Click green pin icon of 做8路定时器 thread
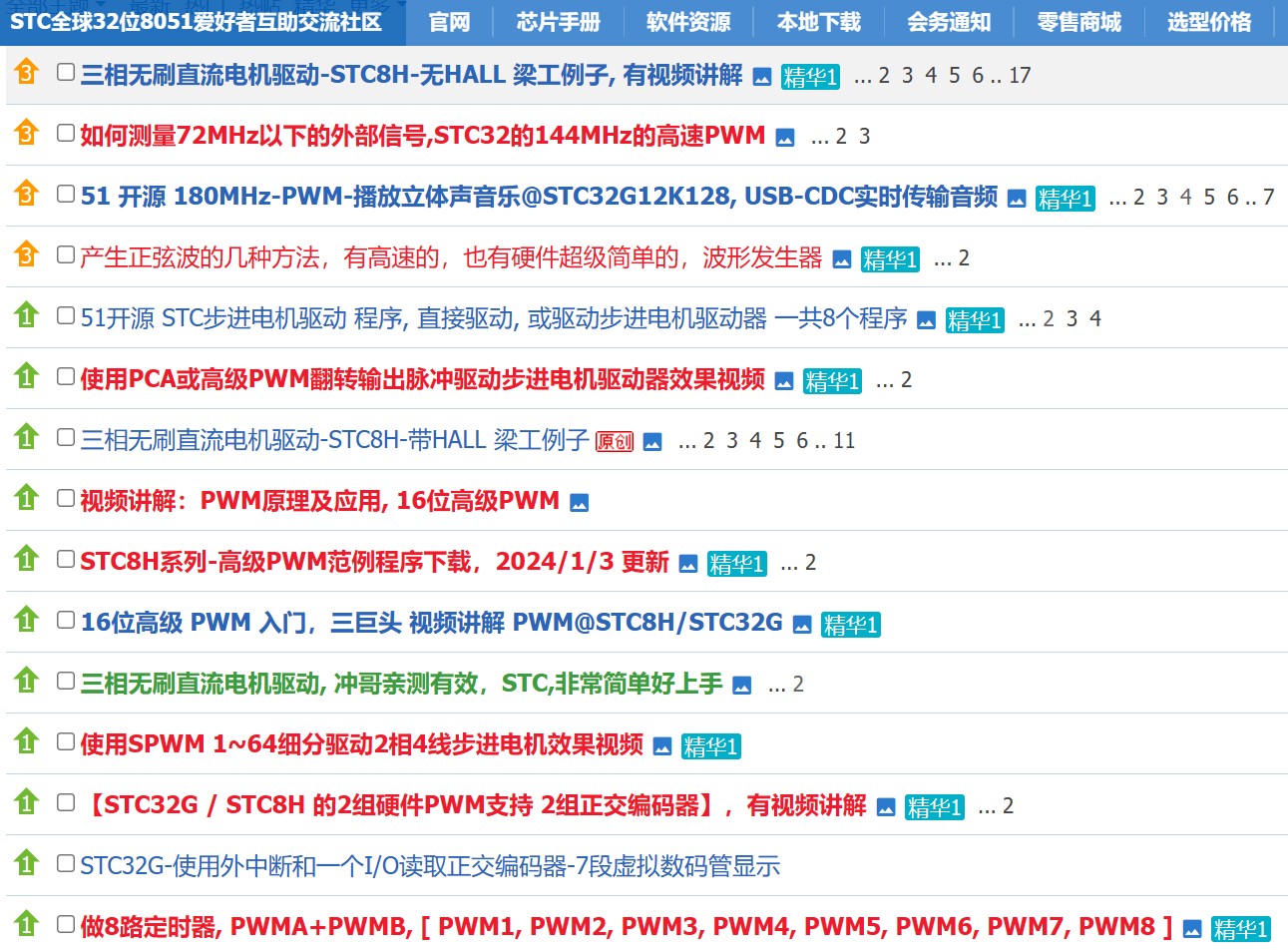The image size is (1288, 951). coord(27,924)
